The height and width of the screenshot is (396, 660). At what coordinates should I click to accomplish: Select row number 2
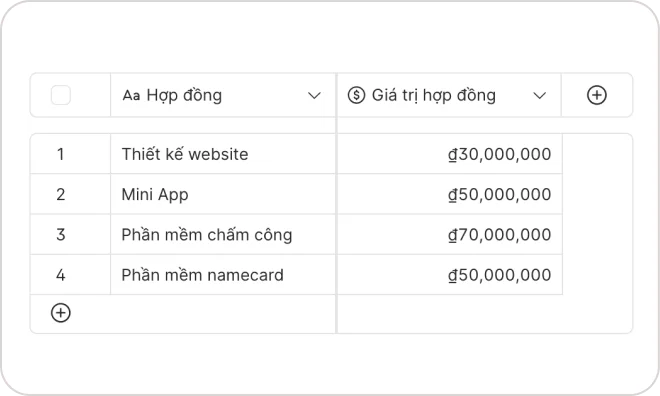(70, 194)
